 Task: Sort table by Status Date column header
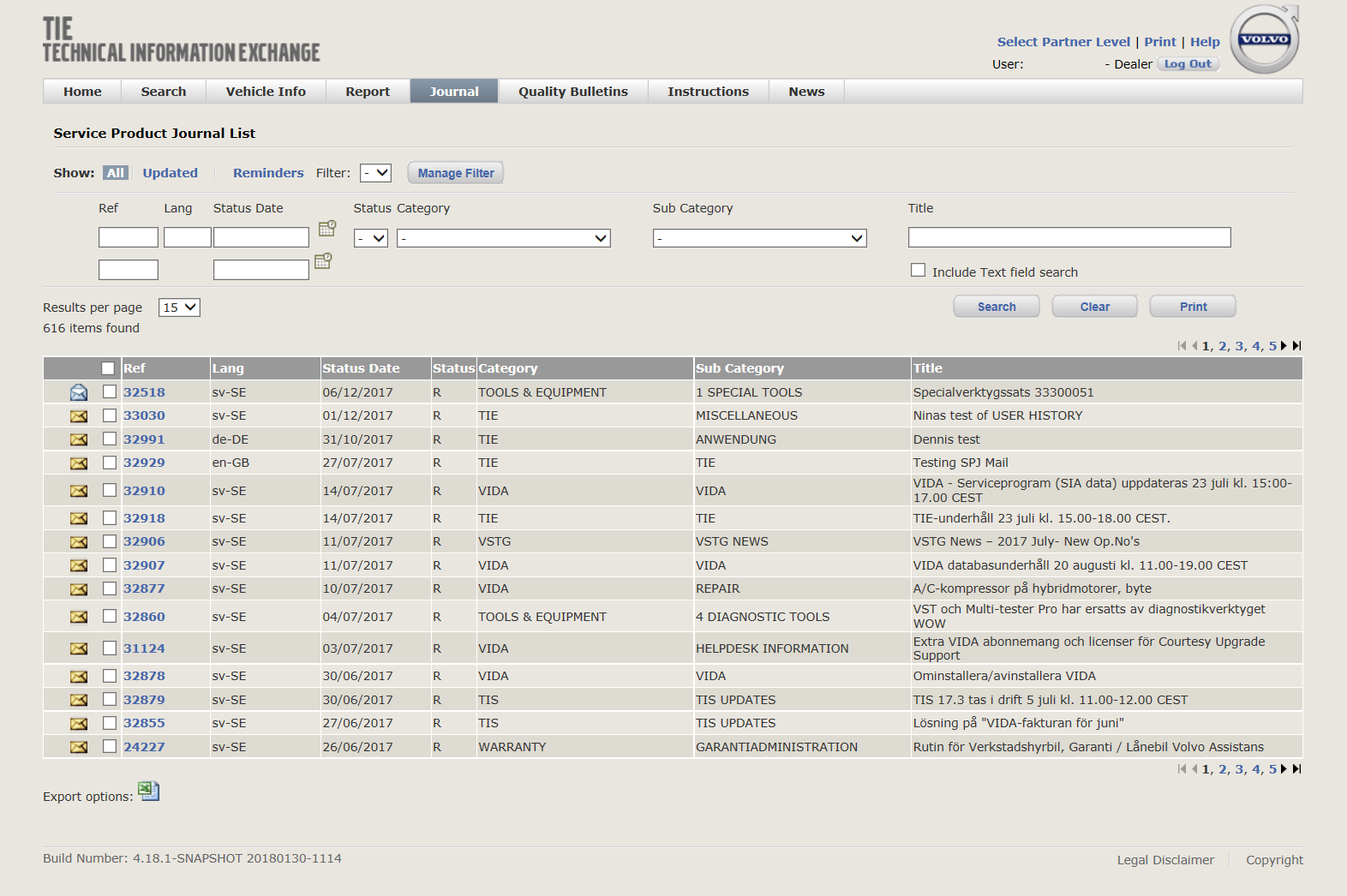point(361,368)
